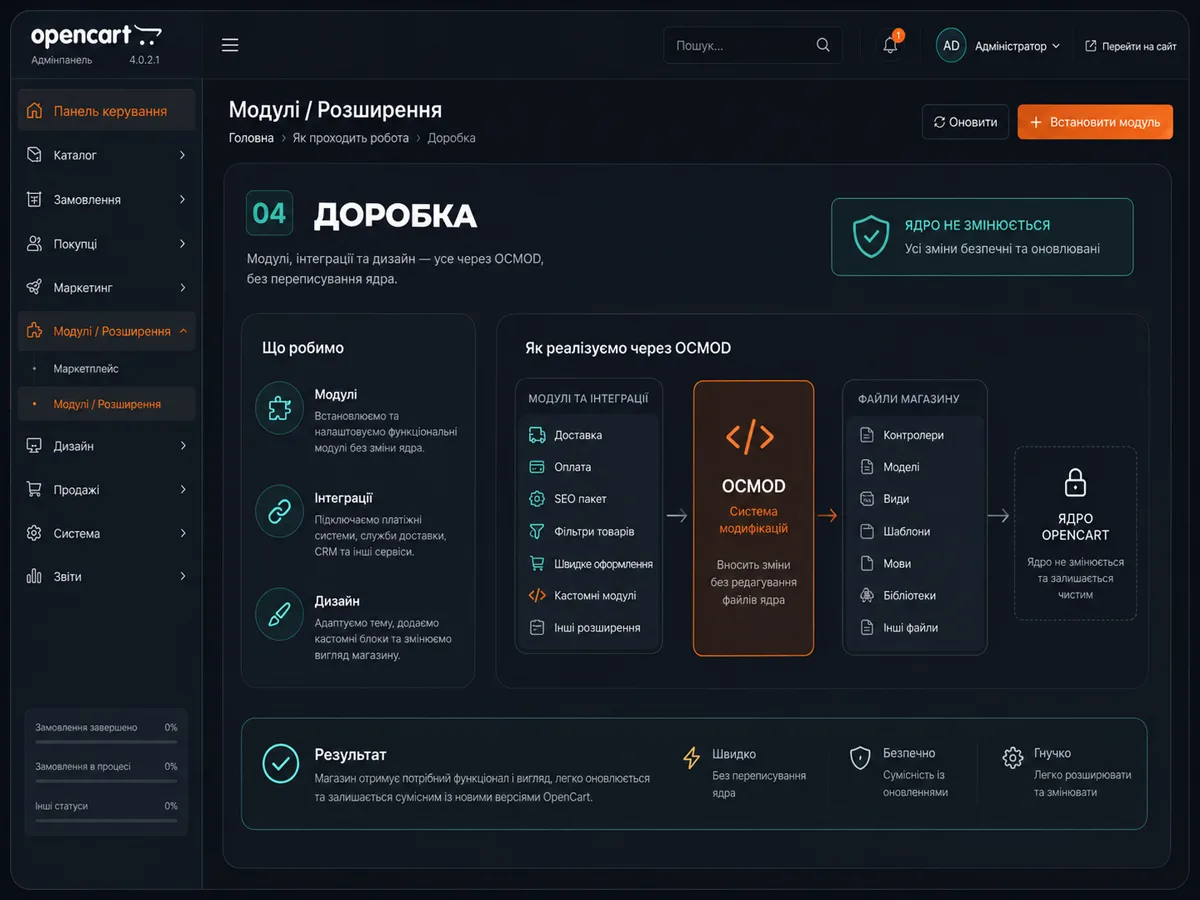Click the Модулі та інтеграції column header
The height and width of the screenshot is (900, 1200).
(588, 399)
